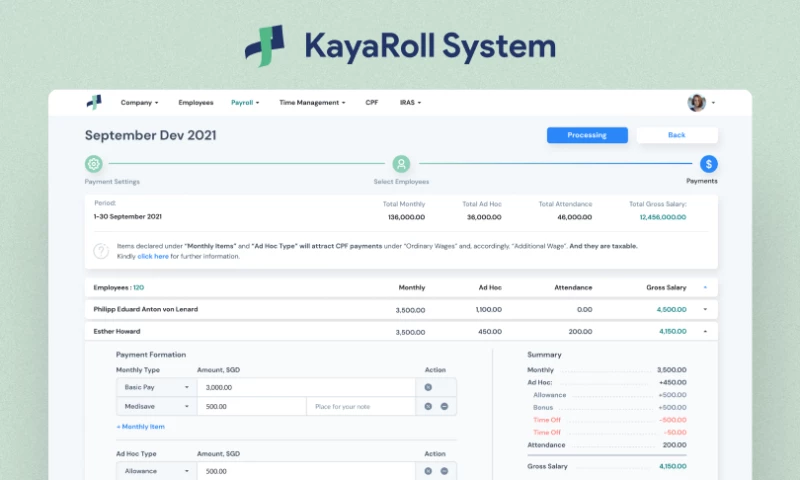Open the IRAS menu
Viewport: 800px width, 480px height.
[x=410, y=103]
